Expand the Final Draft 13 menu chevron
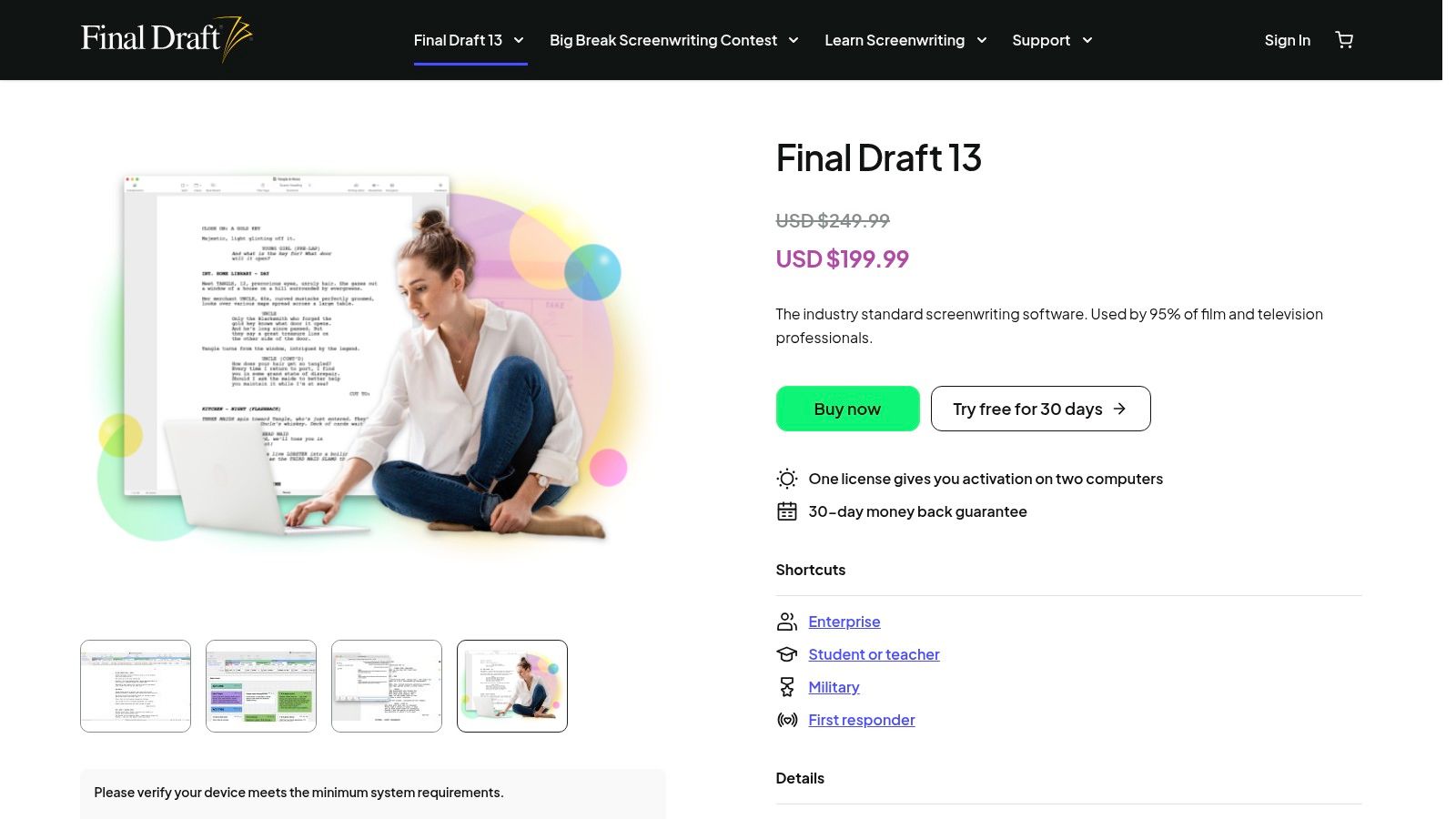The width and height of the screenshot is (1456, 819). (519, 40)
